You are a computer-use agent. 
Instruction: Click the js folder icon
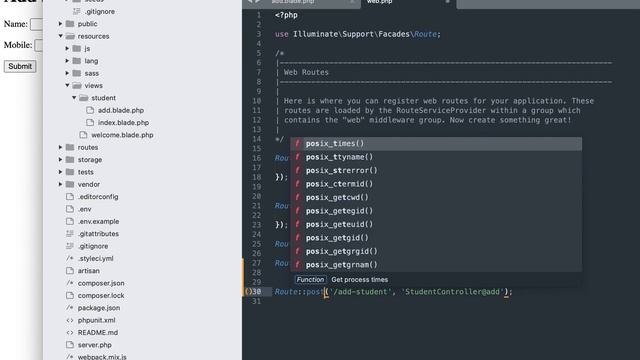[x=77, y=49]
